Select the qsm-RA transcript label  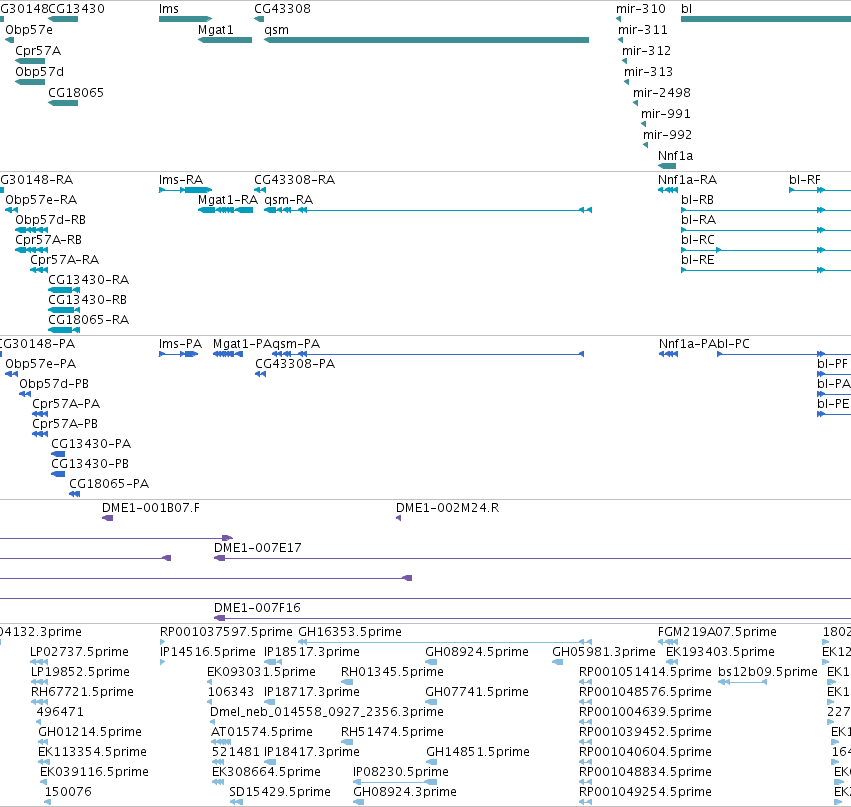pos(288,200)
